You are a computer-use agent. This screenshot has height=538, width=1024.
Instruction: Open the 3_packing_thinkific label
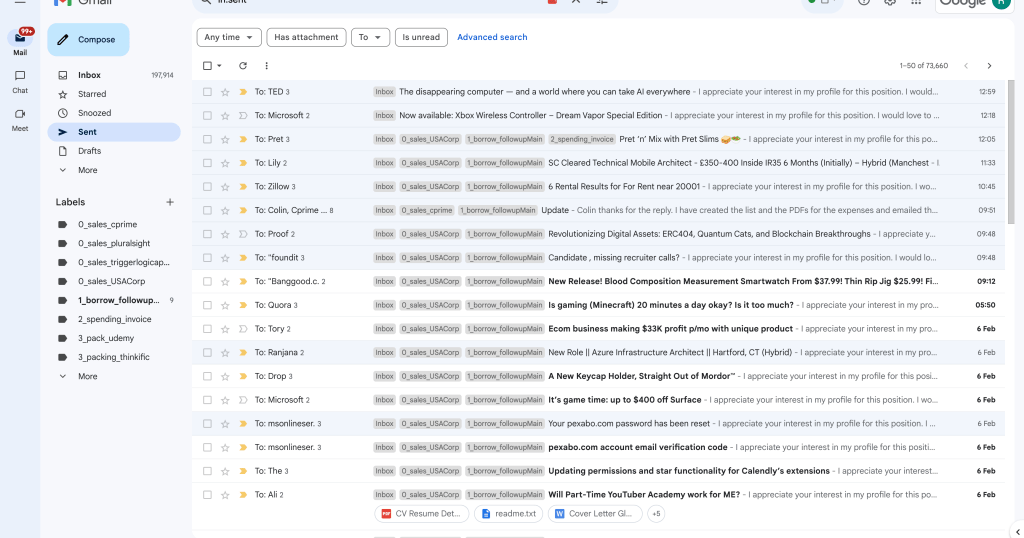click(114, 357)
